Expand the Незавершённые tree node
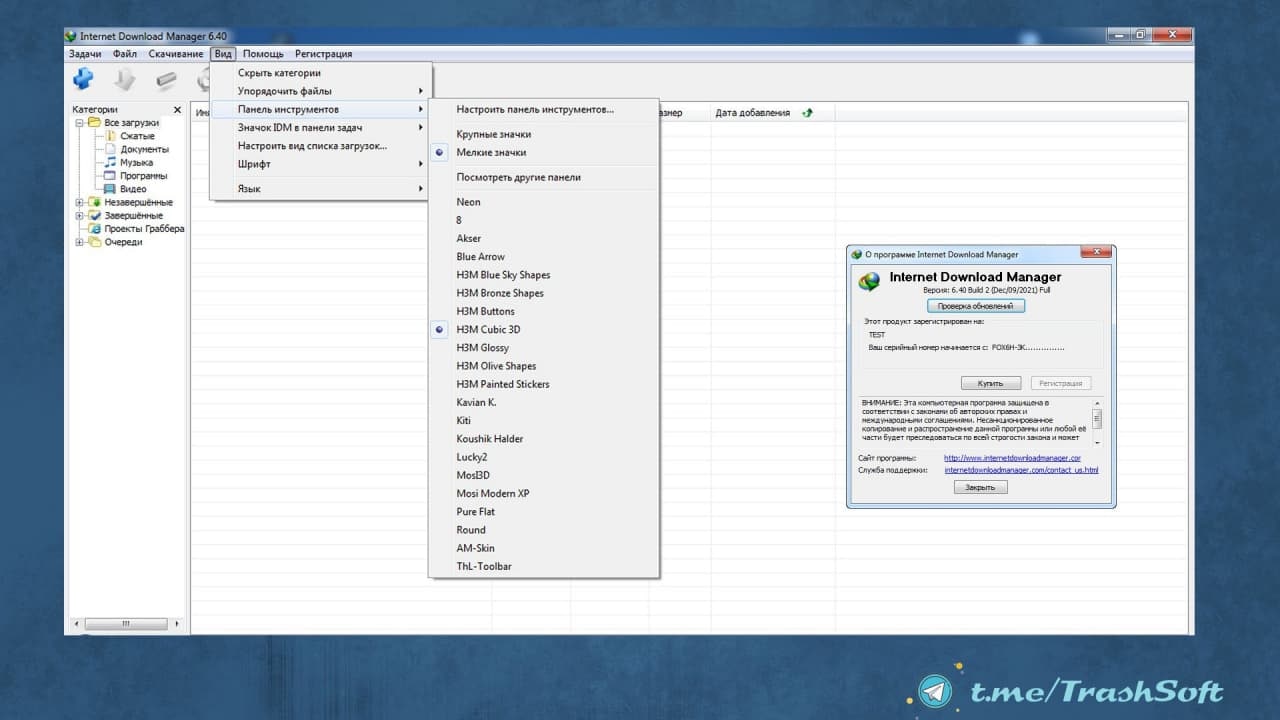 80,203
